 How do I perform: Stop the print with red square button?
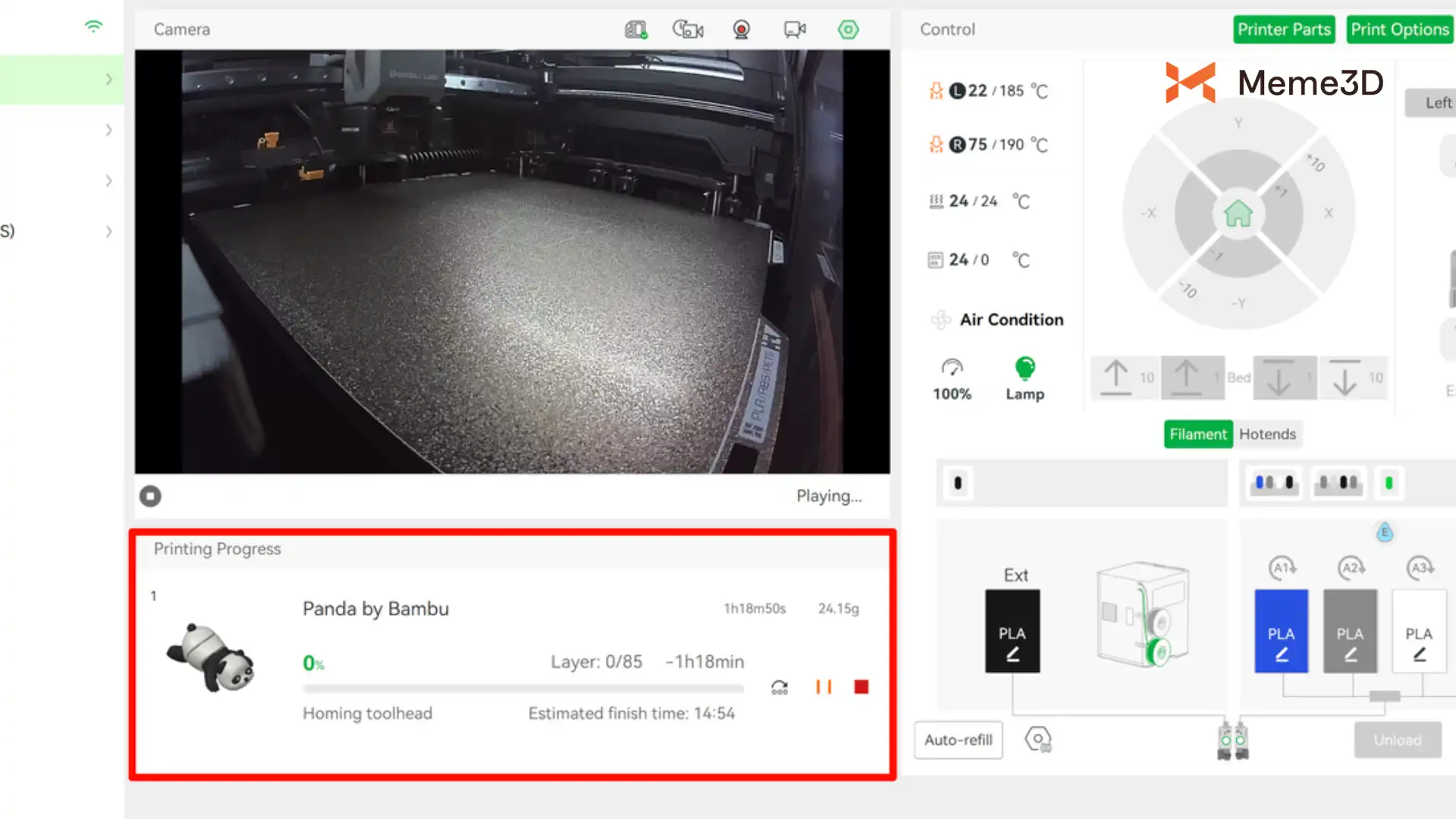861,687
